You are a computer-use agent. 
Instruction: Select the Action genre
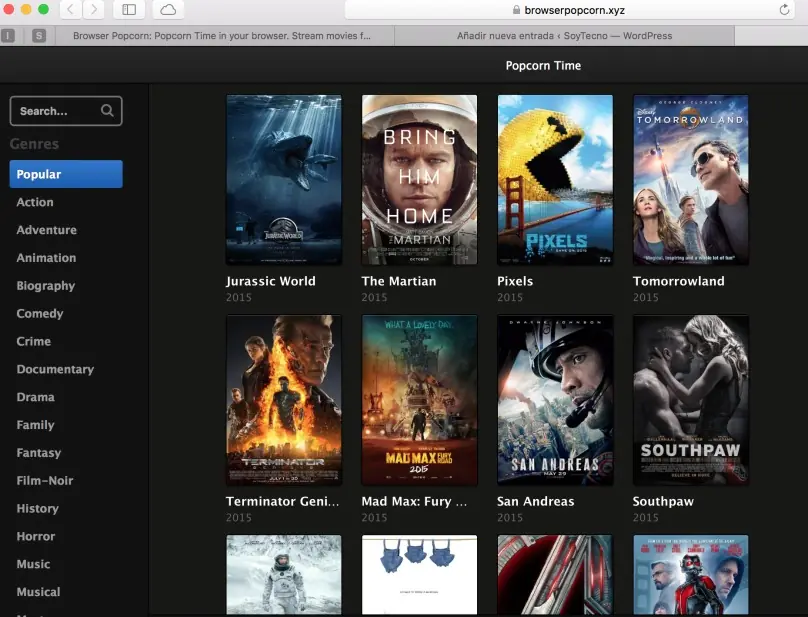tap(35, 202)
